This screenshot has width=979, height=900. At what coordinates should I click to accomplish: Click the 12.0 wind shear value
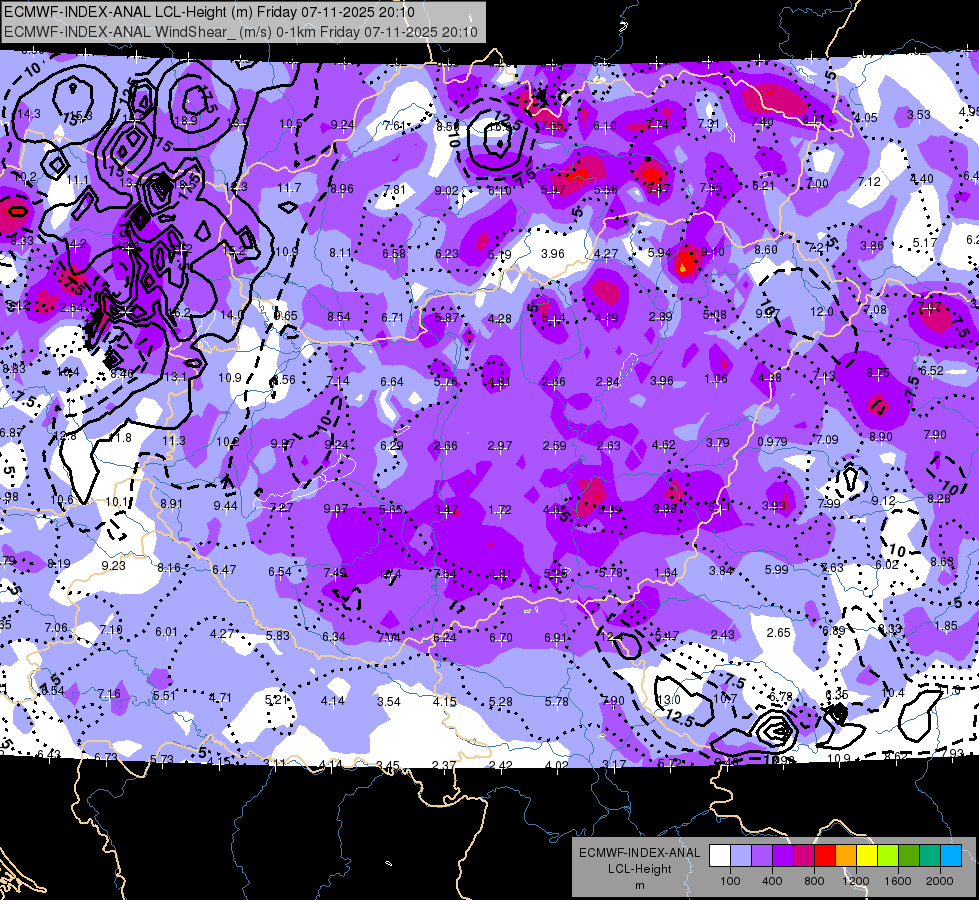(822, 312)
